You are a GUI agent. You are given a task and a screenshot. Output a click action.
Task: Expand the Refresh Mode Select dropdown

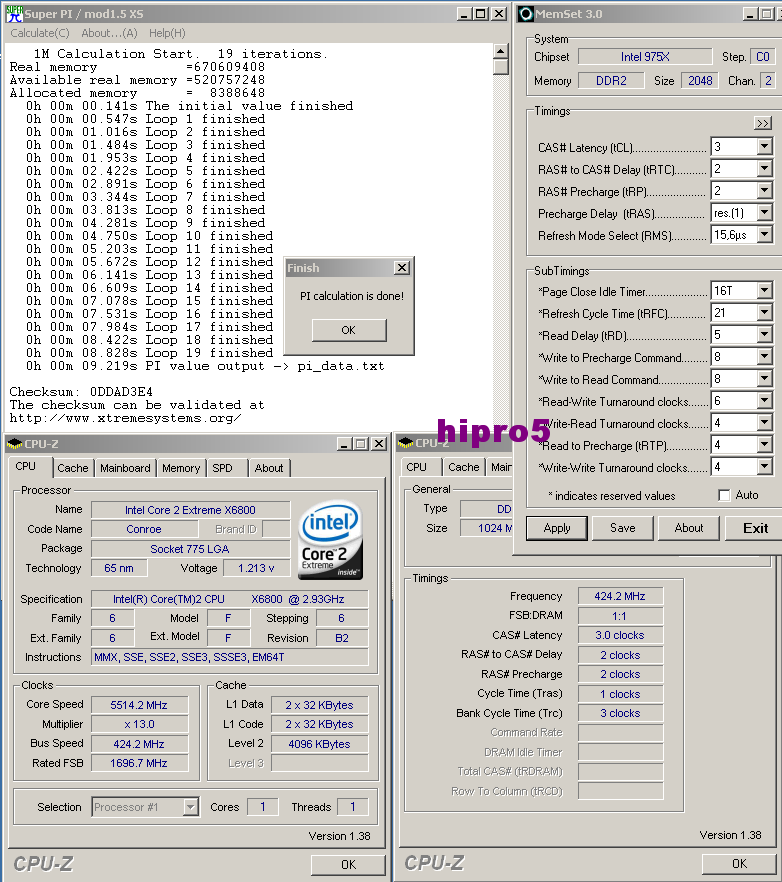coord(764,235)
